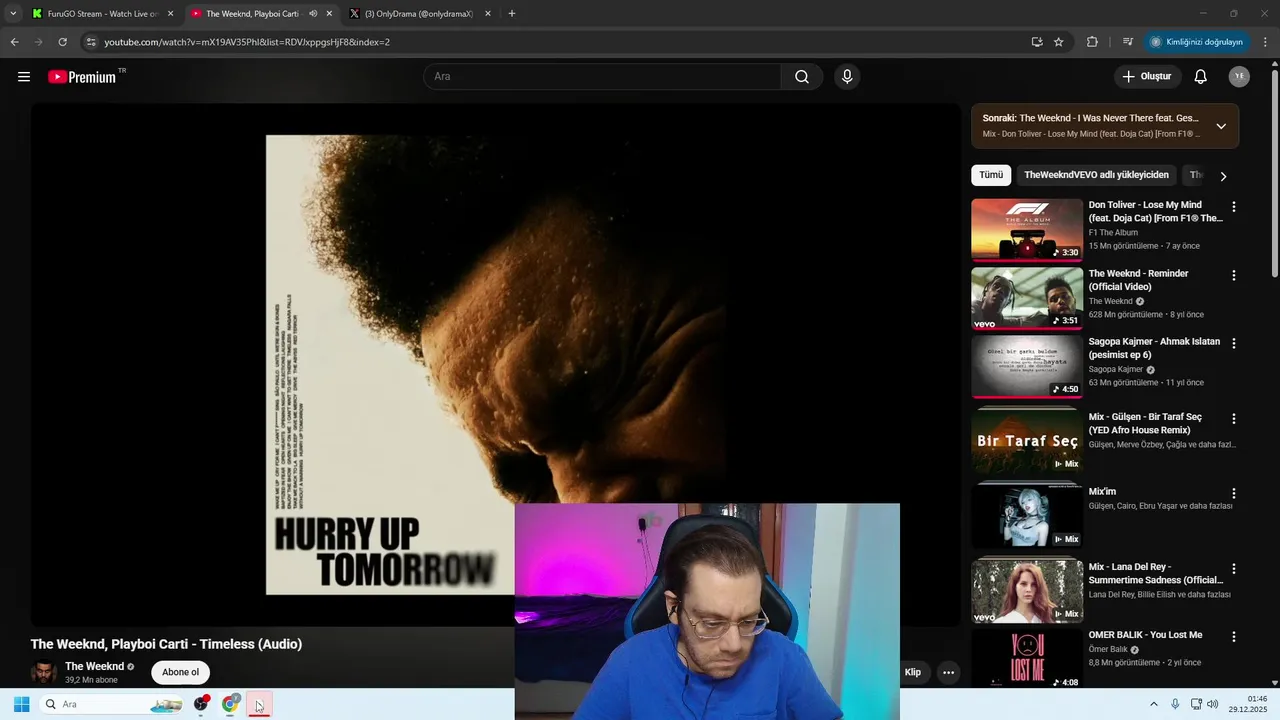The image size is (1280, 720).
Task: Go back in browser history
Action: pyautogui.click(x=14, y=42)
